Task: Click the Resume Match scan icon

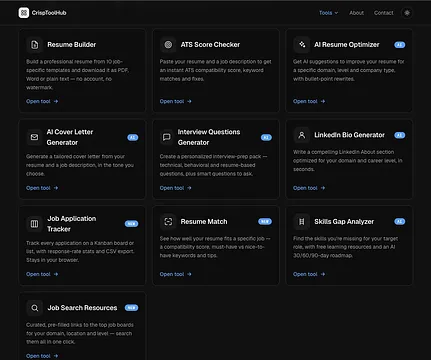Action: [168, 222]
